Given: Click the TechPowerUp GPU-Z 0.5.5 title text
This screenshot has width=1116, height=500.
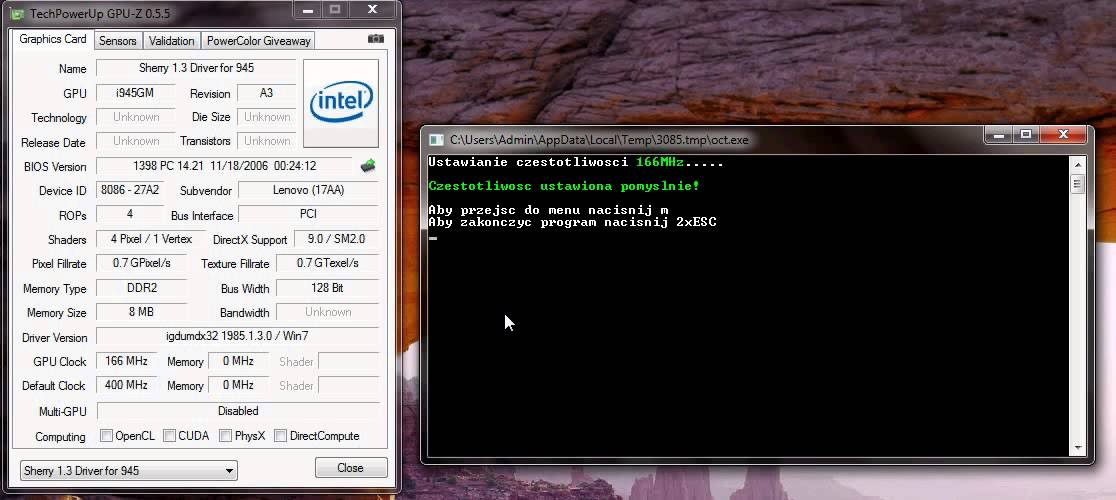Looking at the screenshot, I should tap(100, 14).
